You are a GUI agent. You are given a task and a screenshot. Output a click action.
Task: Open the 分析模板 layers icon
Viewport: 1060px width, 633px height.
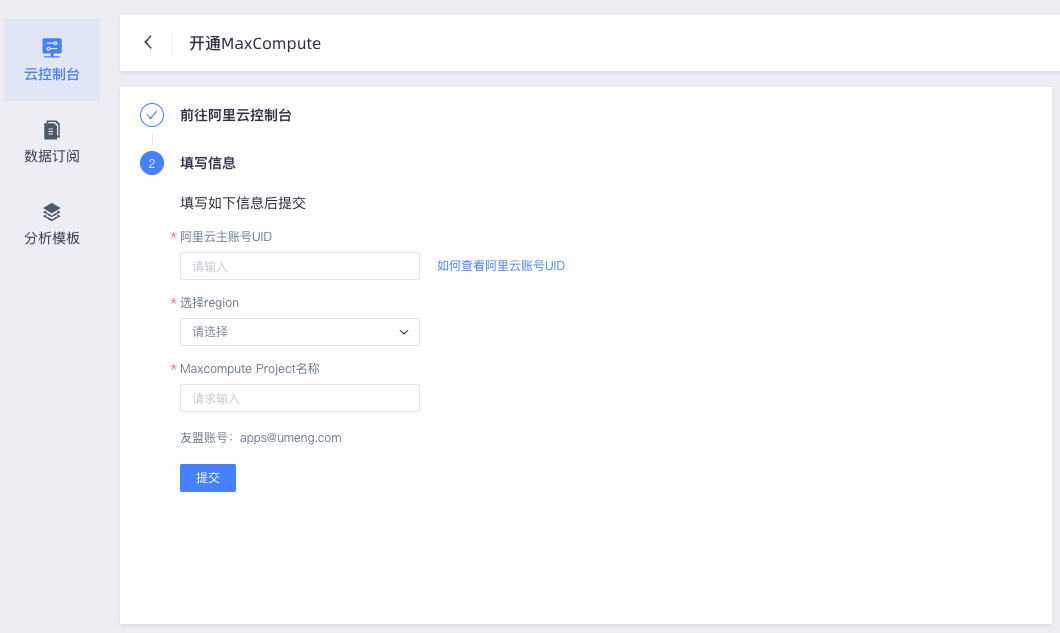pyautogui.click(x=52, y=212)
